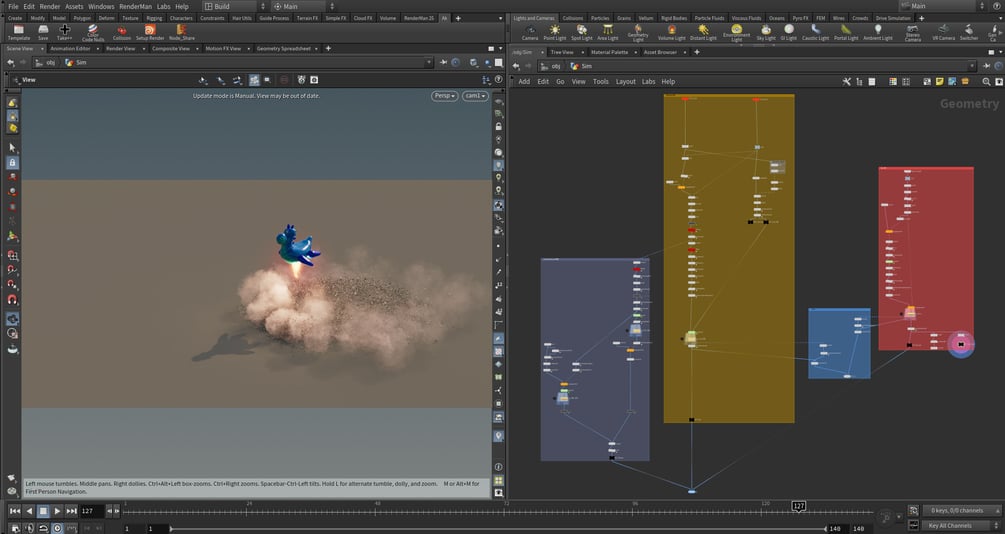This screenshot has width=1005, height=534.
Task: Add a new pane tab beside Asset Browser
Action: click(x=697, y=52)
